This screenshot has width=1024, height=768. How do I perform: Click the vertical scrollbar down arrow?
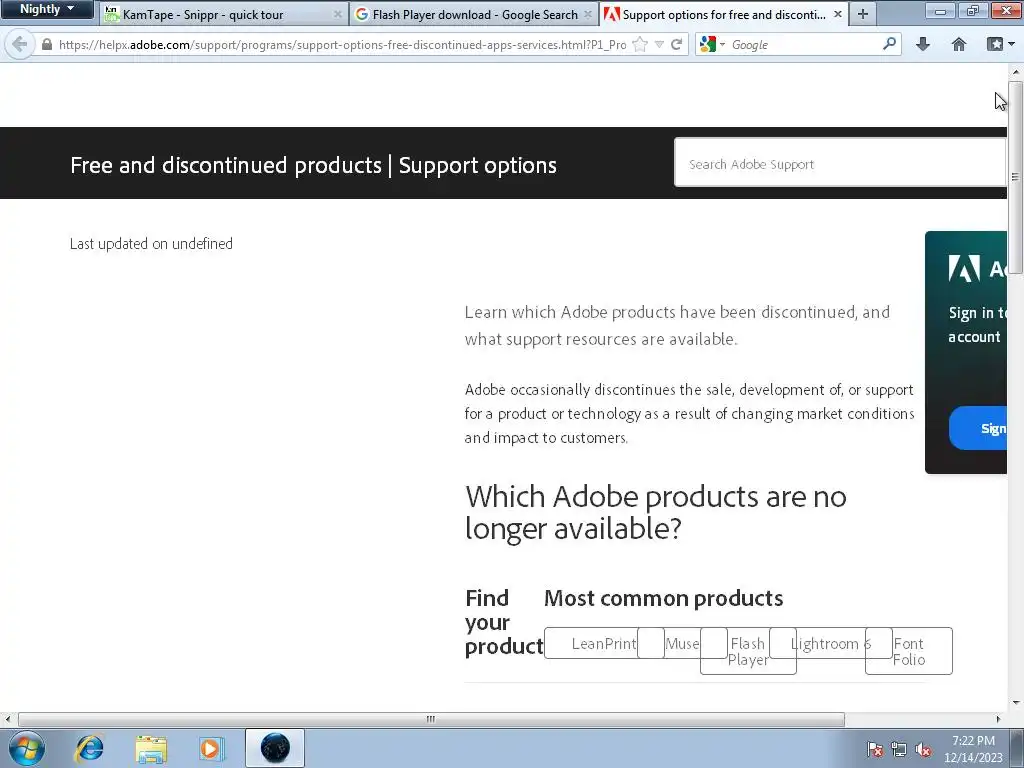(1016, 703)
